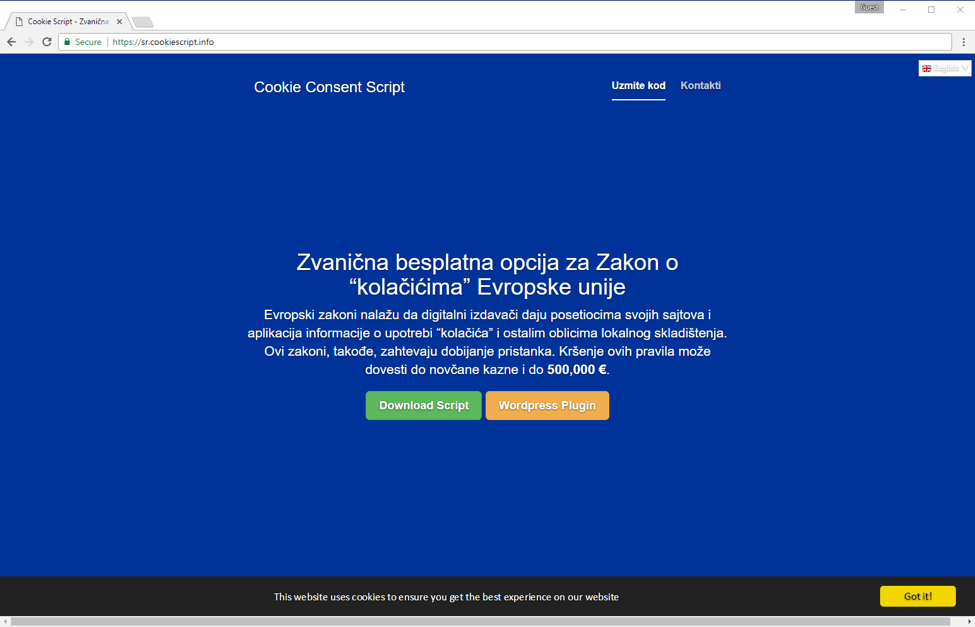Image resolution: width=975 pixels, height=627 pixels.
Task: Open a new tab button
Action: tap(143, 22)
